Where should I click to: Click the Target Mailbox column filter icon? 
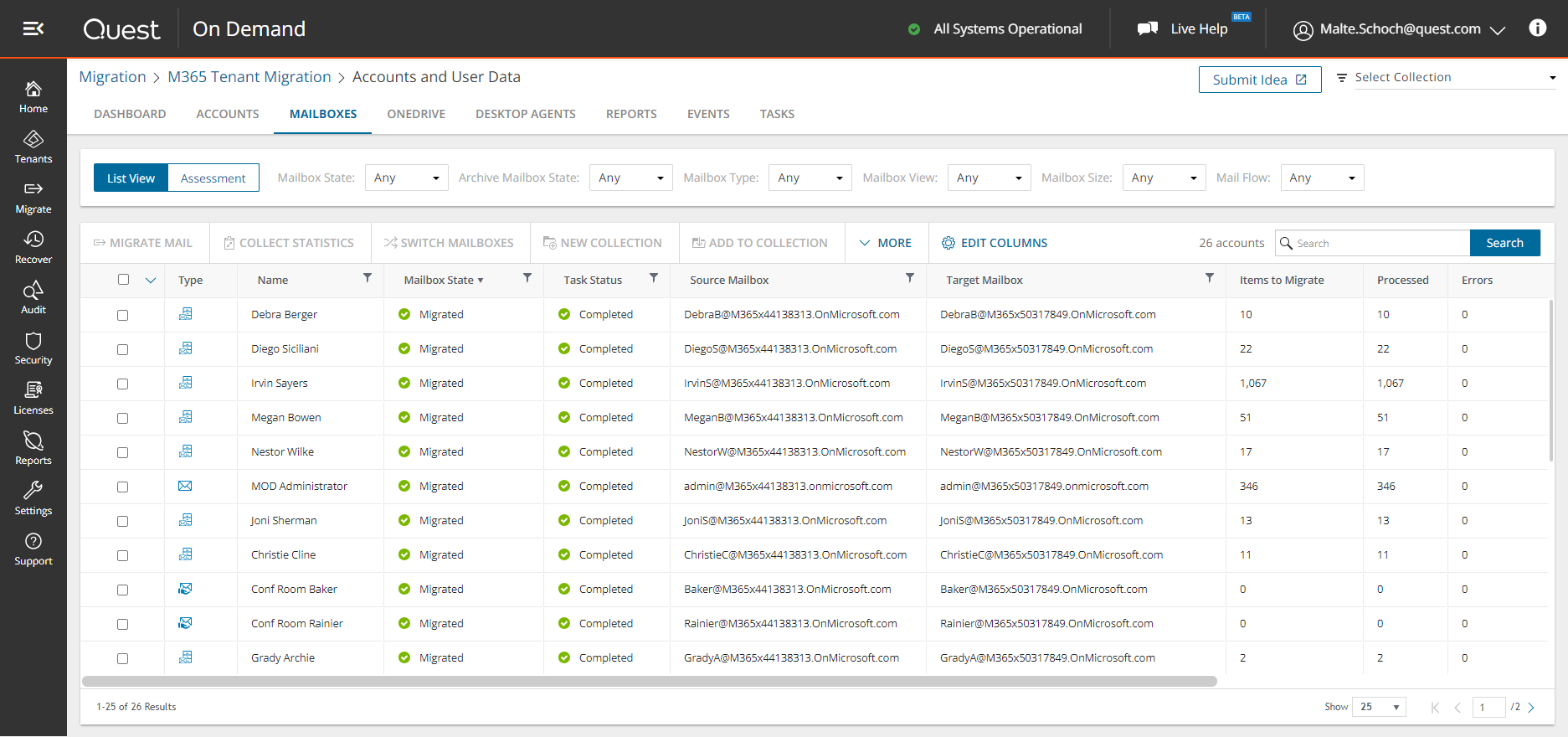pyautogui.click(x=1209, y=278)
